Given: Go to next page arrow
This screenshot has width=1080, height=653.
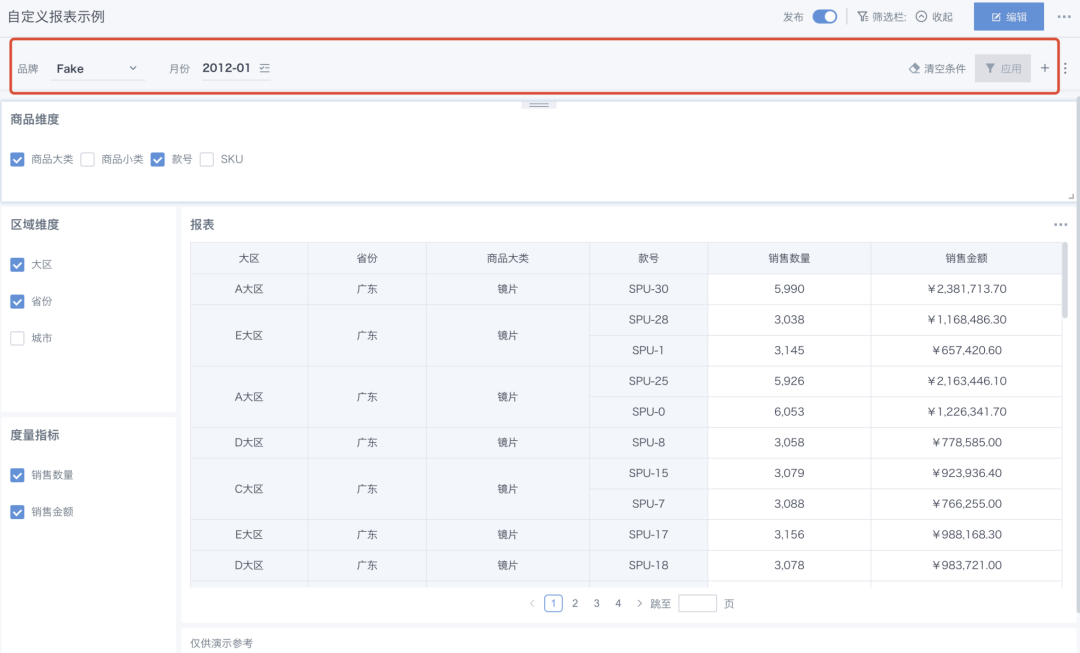Looking at the screenshot, I should click(x=639, y=603).
